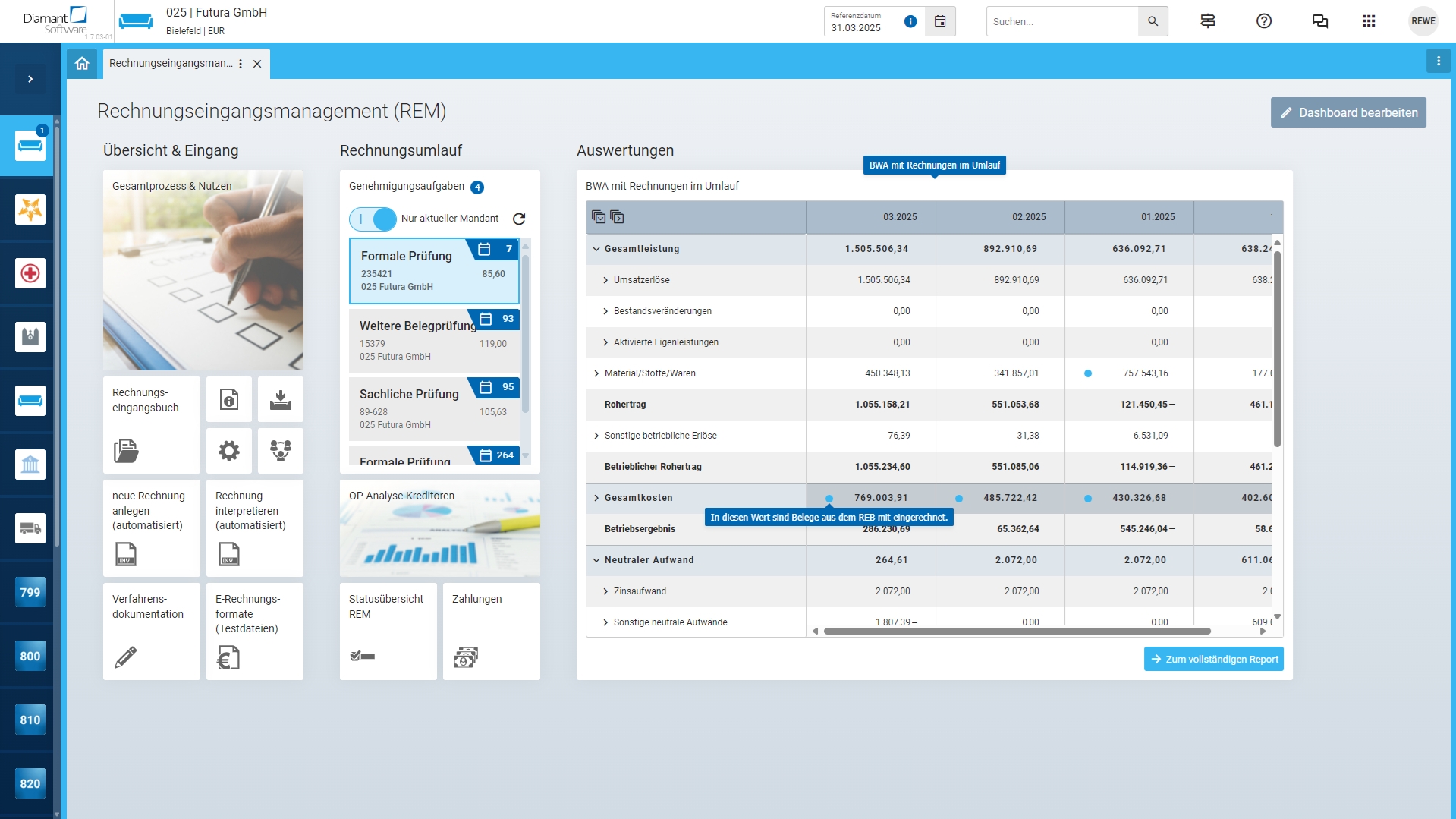Image resolution: width=1456 pixels, height=819 pixels.
Task: Expand the Zinsaufwand row
Action: point(605,591)
